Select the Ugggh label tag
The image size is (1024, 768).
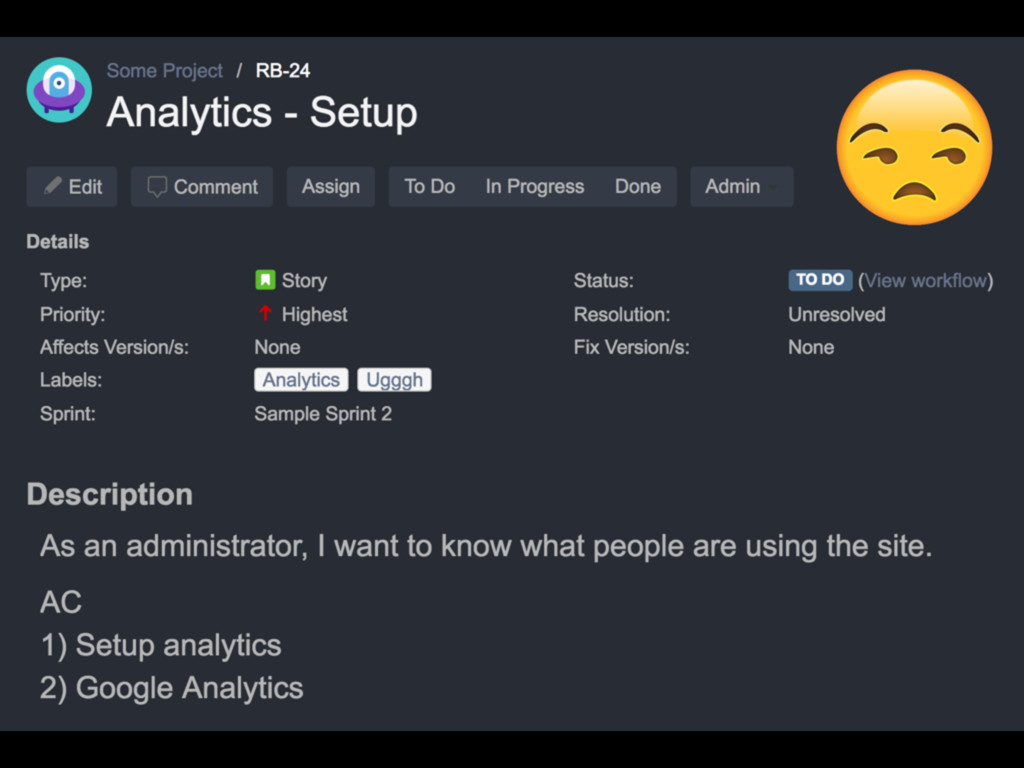(x=394, y=379)
